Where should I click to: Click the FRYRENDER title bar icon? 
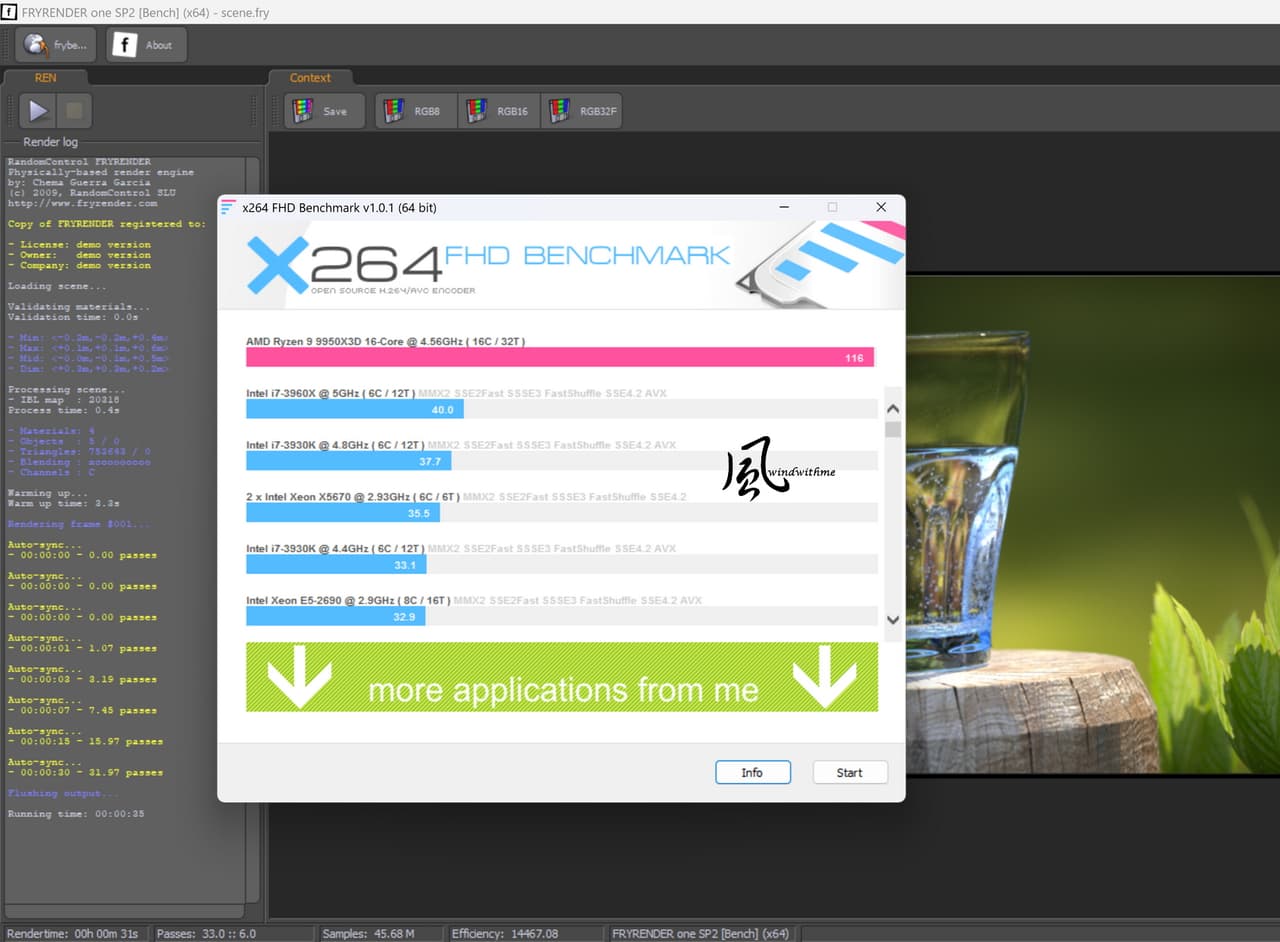point(10,12)
